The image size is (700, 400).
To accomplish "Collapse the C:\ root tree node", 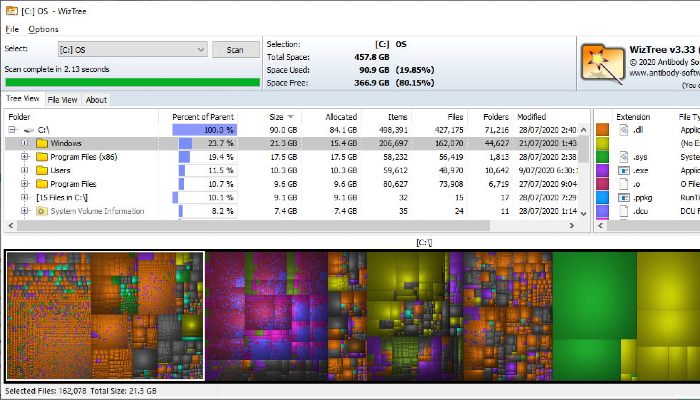I will coord(12,130).
